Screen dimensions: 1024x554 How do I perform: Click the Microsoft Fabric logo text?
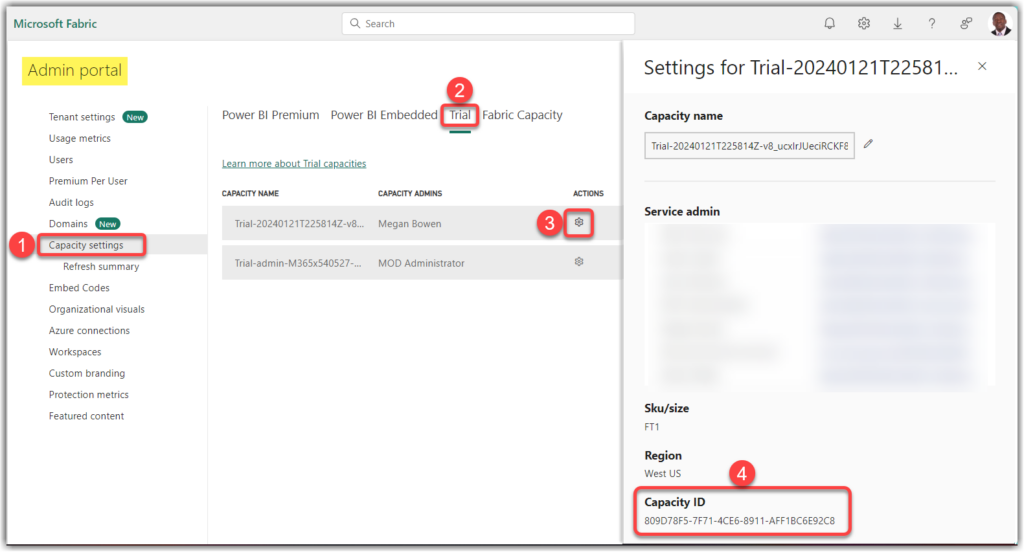click(x=55, y=24)
